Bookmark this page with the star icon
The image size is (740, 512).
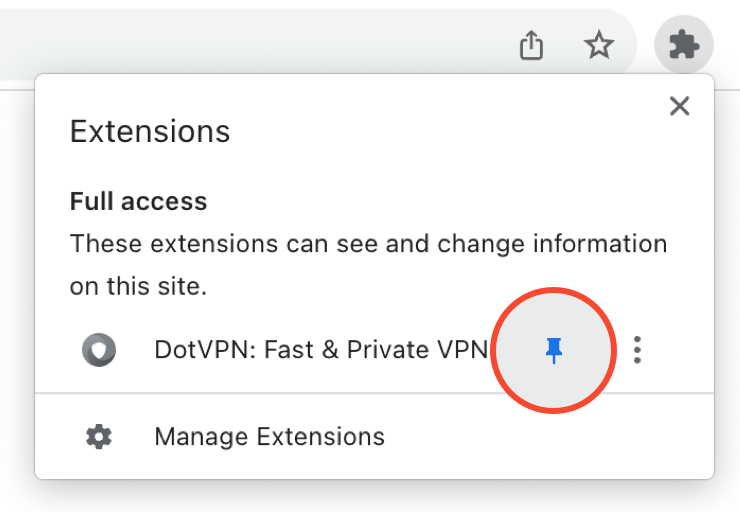(x=598, y=45)
